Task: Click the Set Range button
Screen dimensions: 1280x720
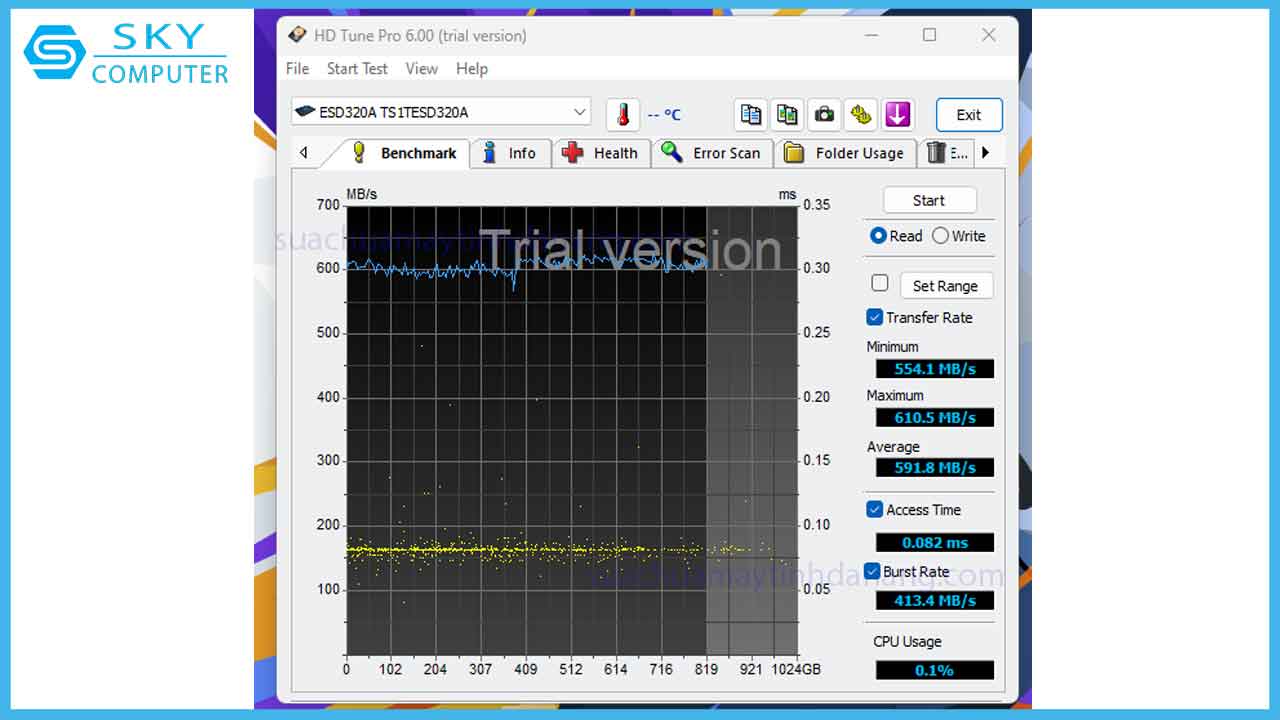Action: [946, 285]
